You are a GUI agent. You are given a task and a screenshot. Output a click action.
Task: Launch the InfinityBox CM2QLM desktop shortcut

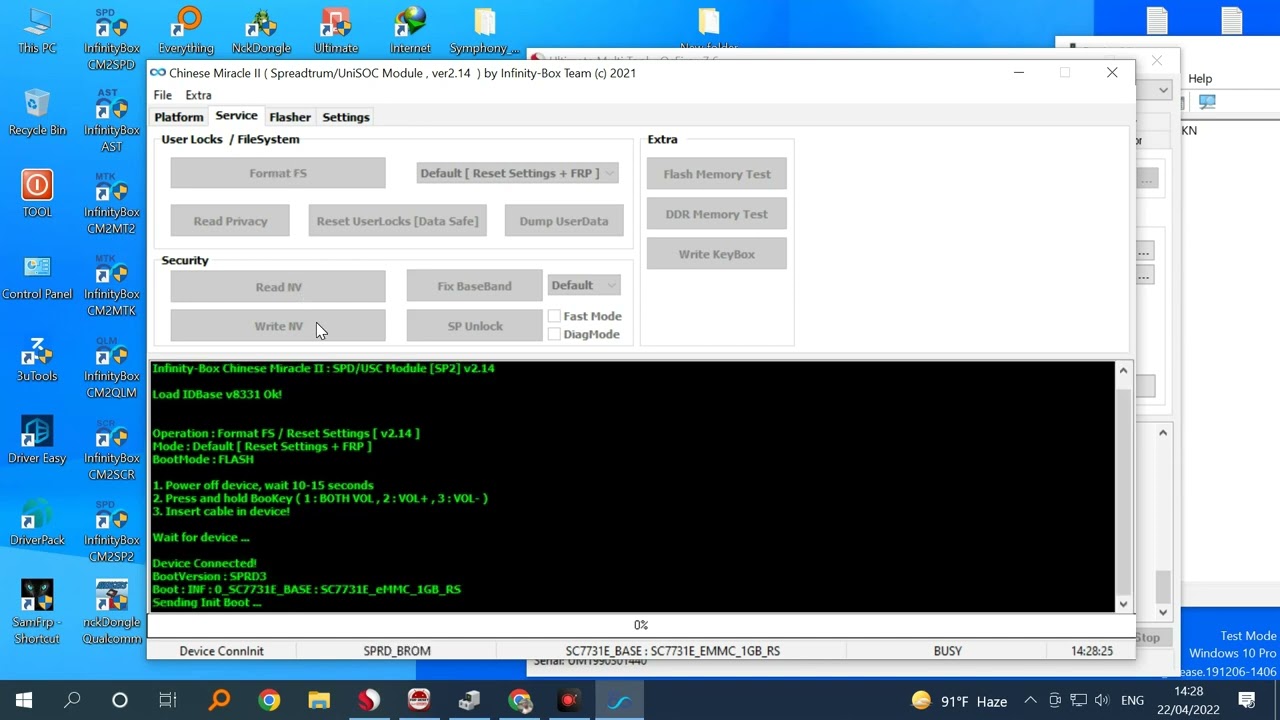click(111, 366)
